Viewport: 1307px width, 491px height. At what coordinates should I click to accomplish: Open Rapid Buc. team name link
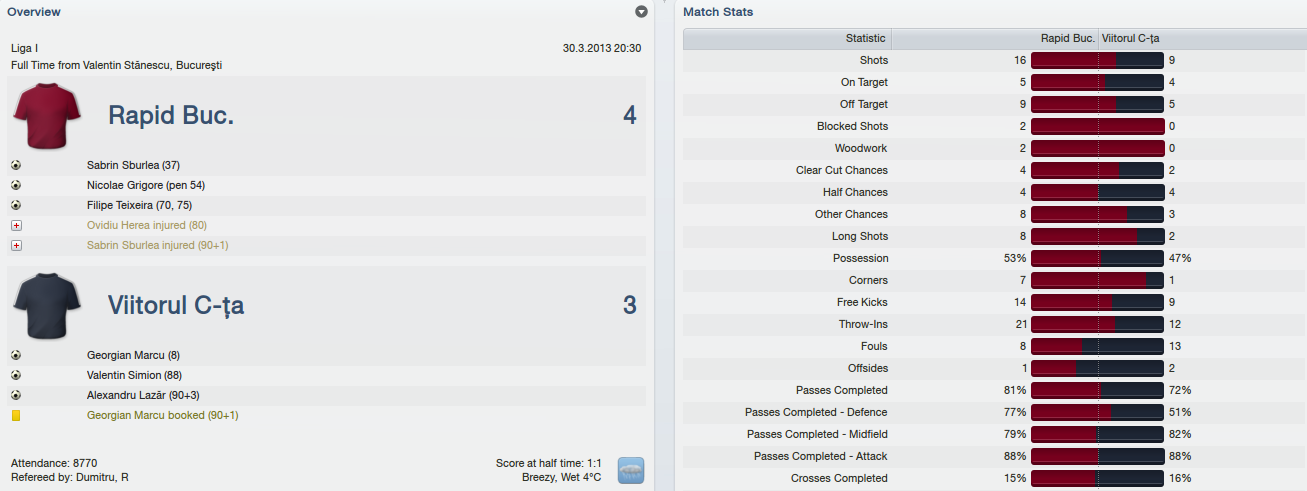171,116
